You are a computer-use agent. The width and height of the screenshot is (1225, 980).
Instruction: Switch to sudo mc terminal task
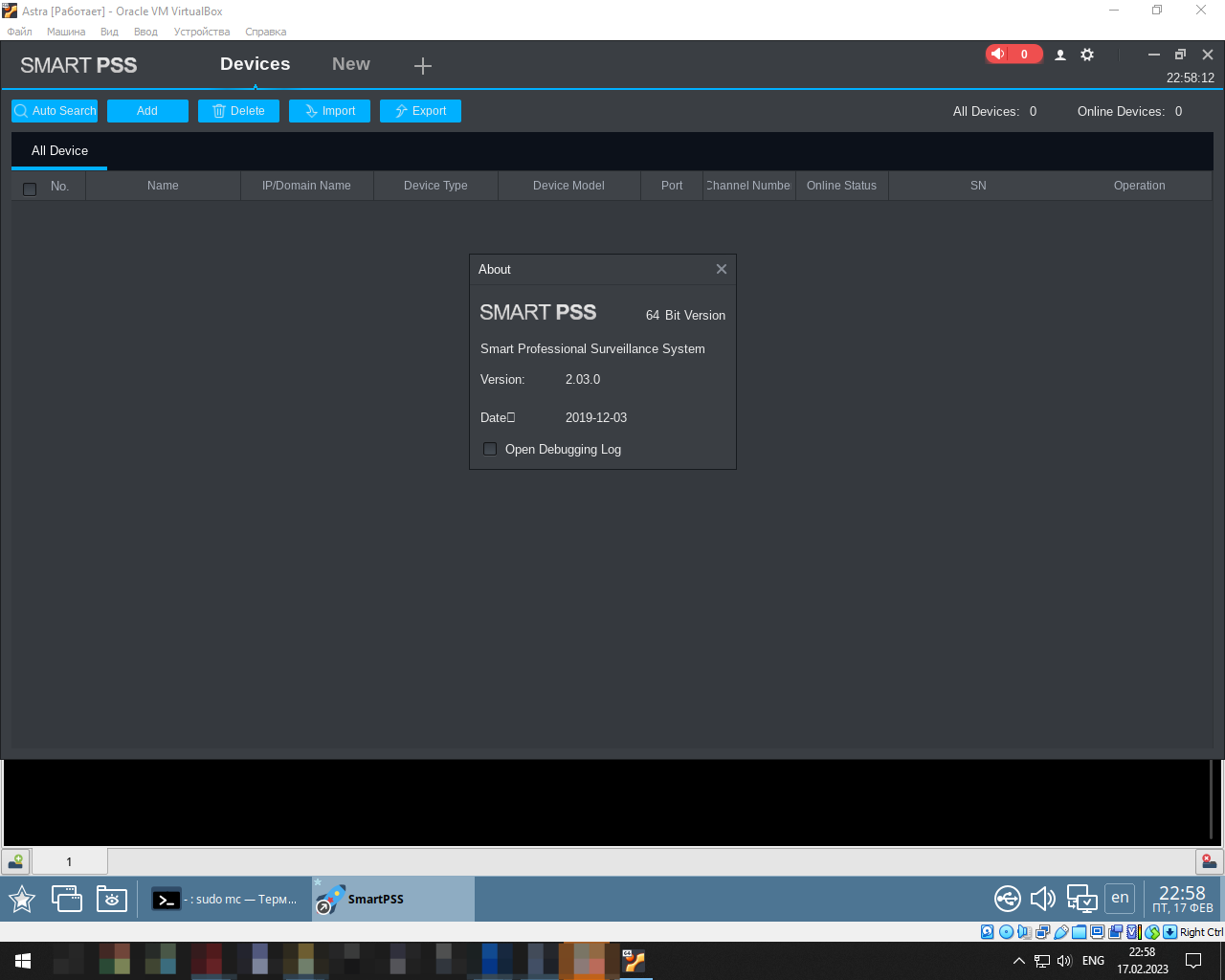(x=225, y=899)
